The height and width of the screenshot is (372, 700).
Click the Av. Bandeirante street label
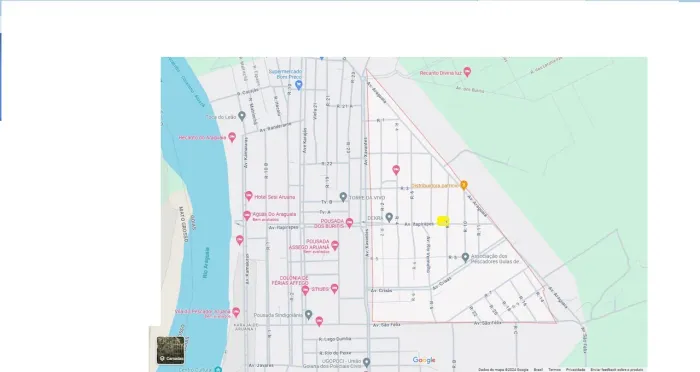tap(275, 127)
